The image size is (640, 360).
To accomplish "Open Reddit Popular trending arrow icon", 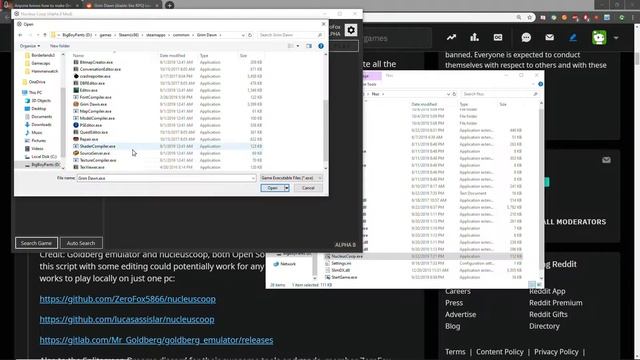I will (x=451, y=38).
